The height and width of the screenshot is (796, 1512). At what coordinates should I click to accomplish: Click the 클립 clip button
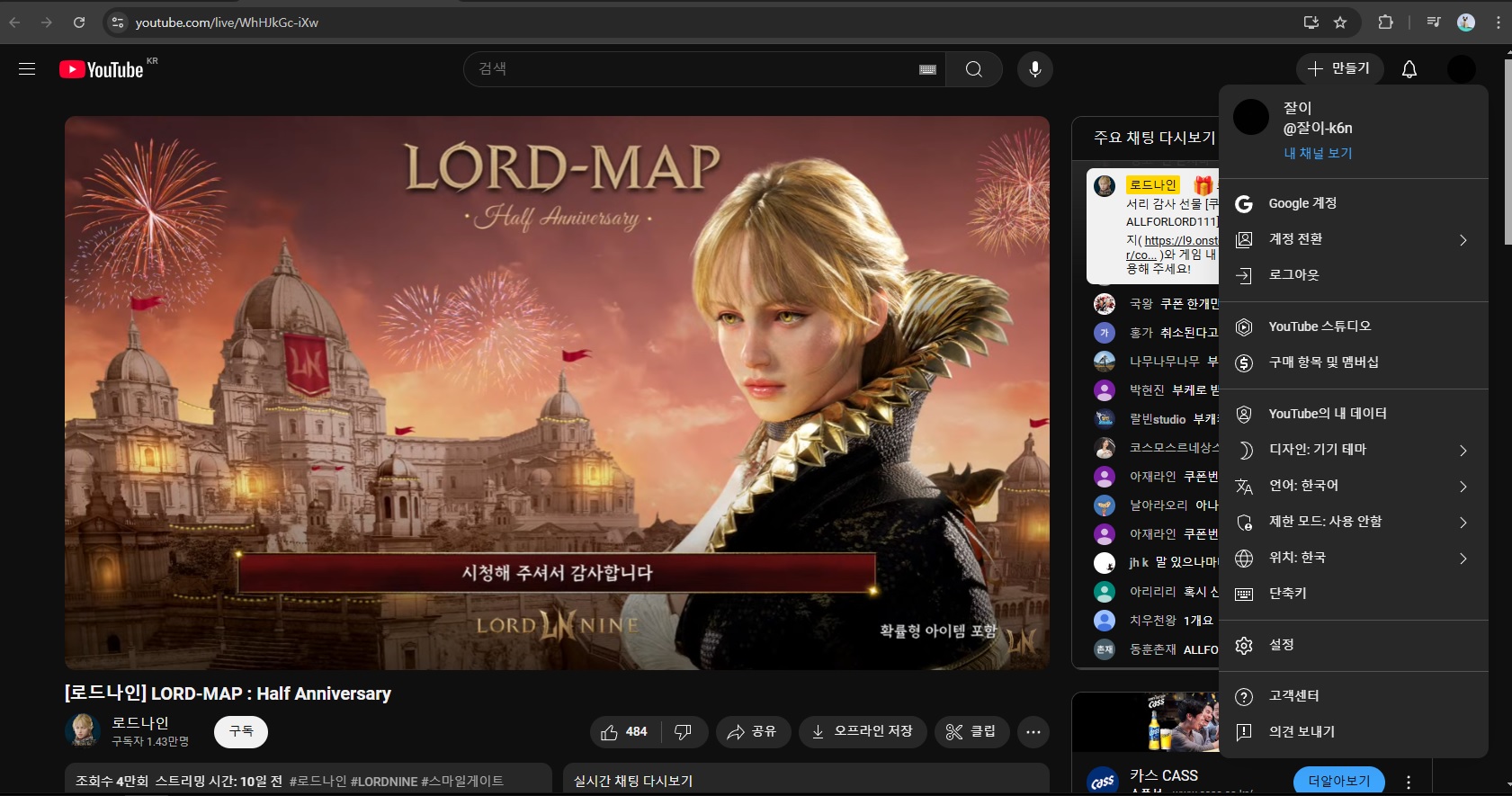click(x=971, y=732)
